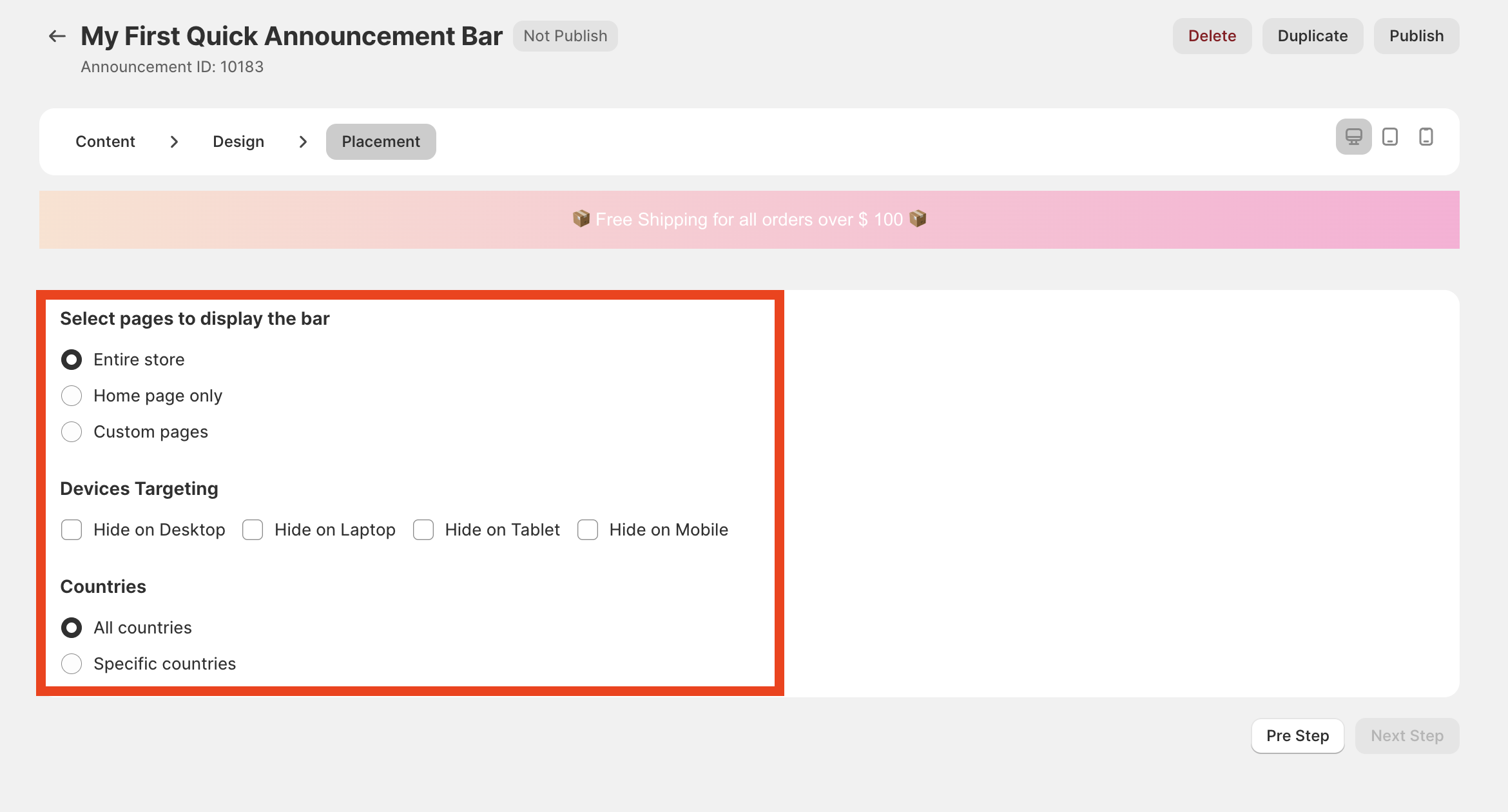Click chevron between Design and Placement
Viewport: 1508px width, 812px height.
pyautogui.click(x=303, y=142)
